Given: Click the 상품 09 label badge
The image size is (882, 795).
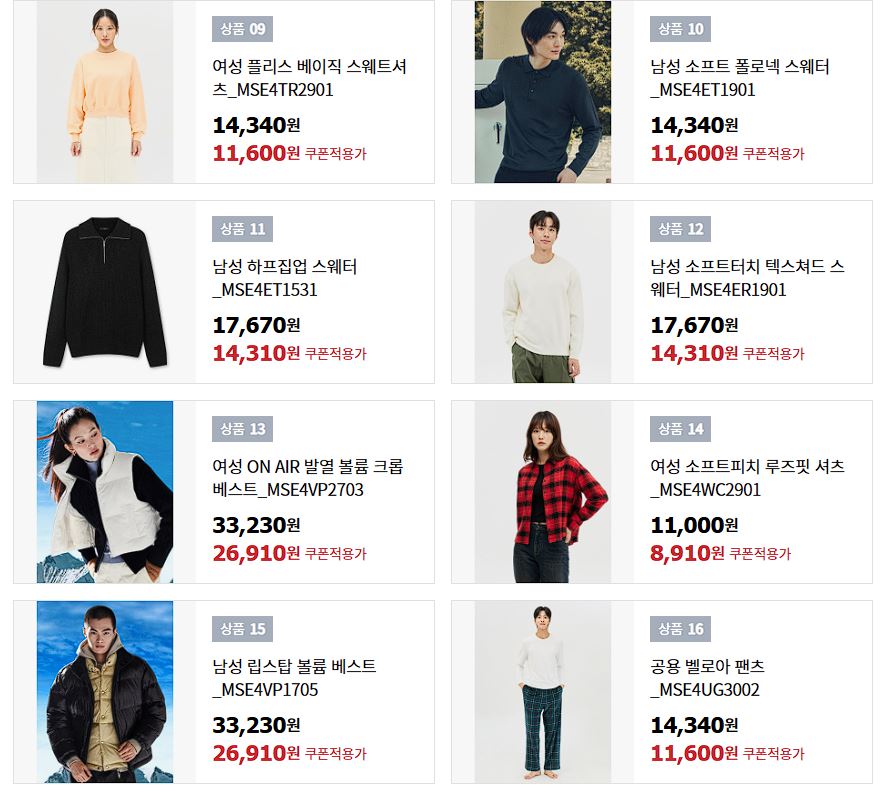Looking at the screenshot, I should click(x=242, y=29).
